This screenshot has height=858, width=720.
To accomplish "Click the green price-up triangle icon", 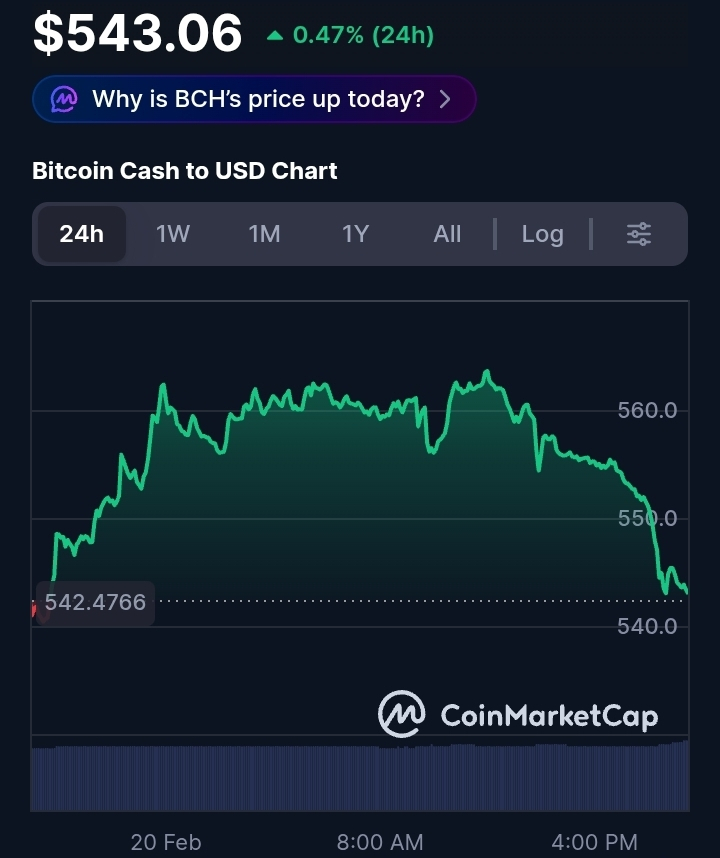I will (275, 36).
